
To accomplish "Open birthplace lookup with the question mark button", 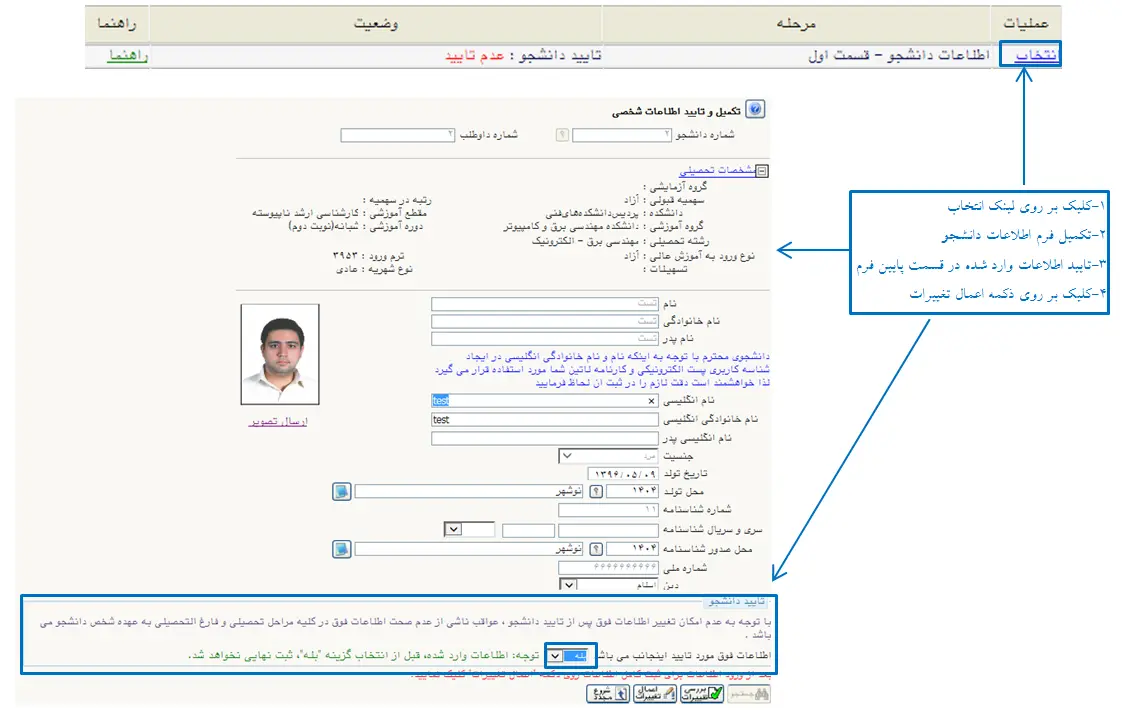I will pos(597,492).
